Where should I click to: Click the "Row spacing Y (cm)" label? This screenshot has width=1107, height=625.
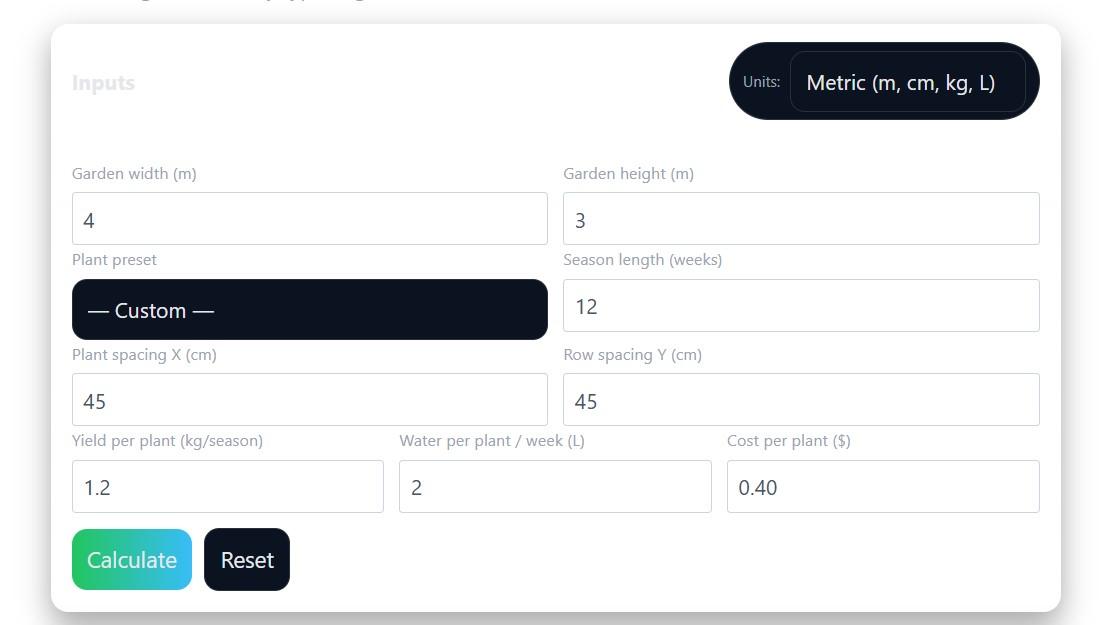coord(632,355)
